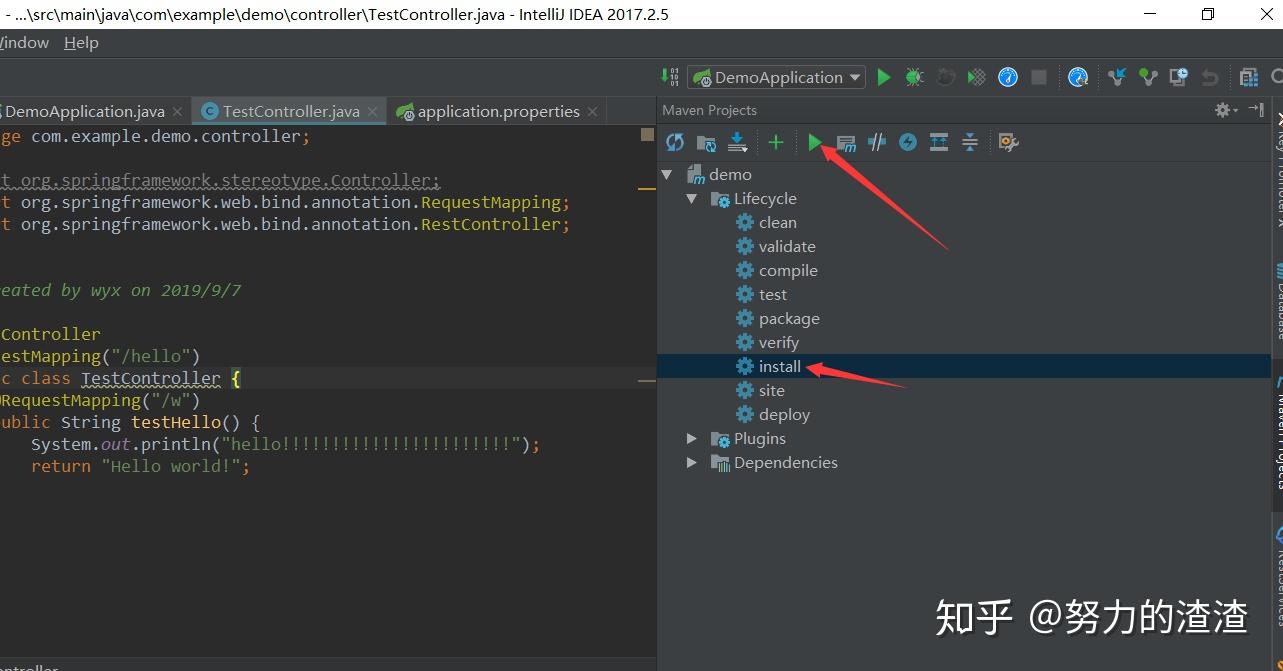
Task: Collapse the Lifecycle node
Action: tap(691, 198)
